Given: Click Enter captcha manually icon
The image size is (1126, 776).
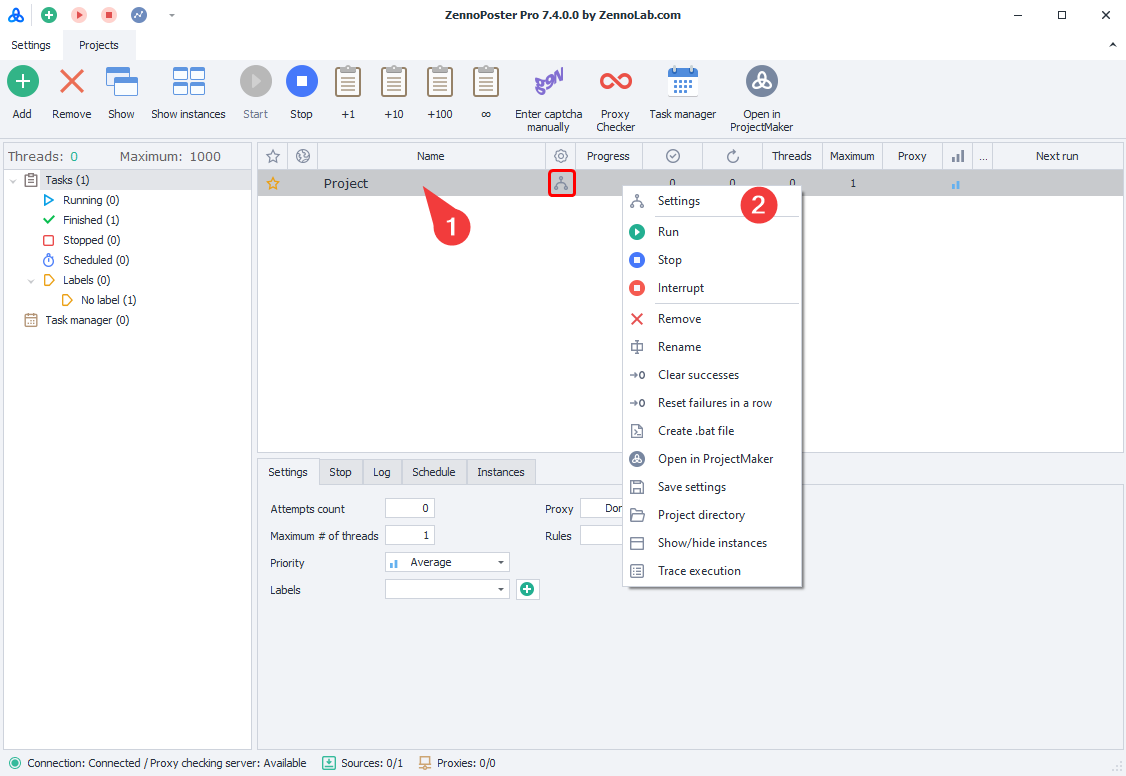Looking at the screenshot, I should [548, 81].
